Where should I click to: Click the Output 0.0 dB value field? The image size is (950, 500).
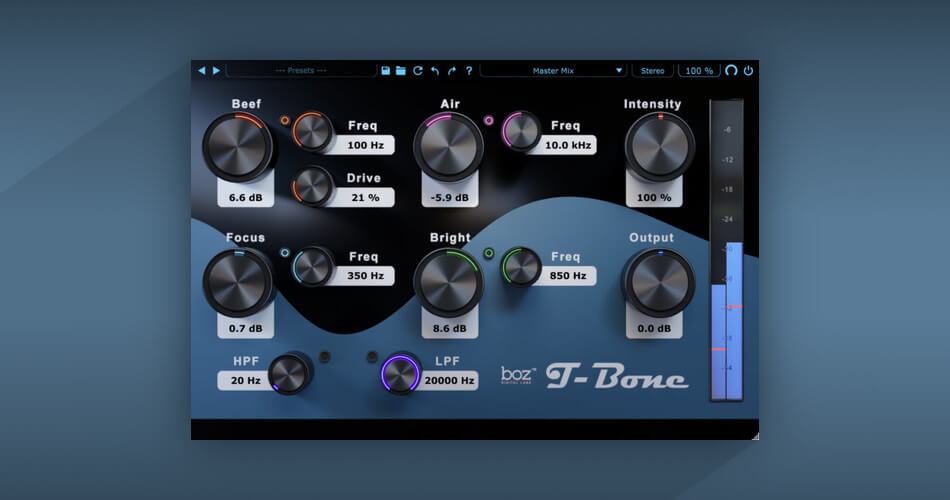654,328
